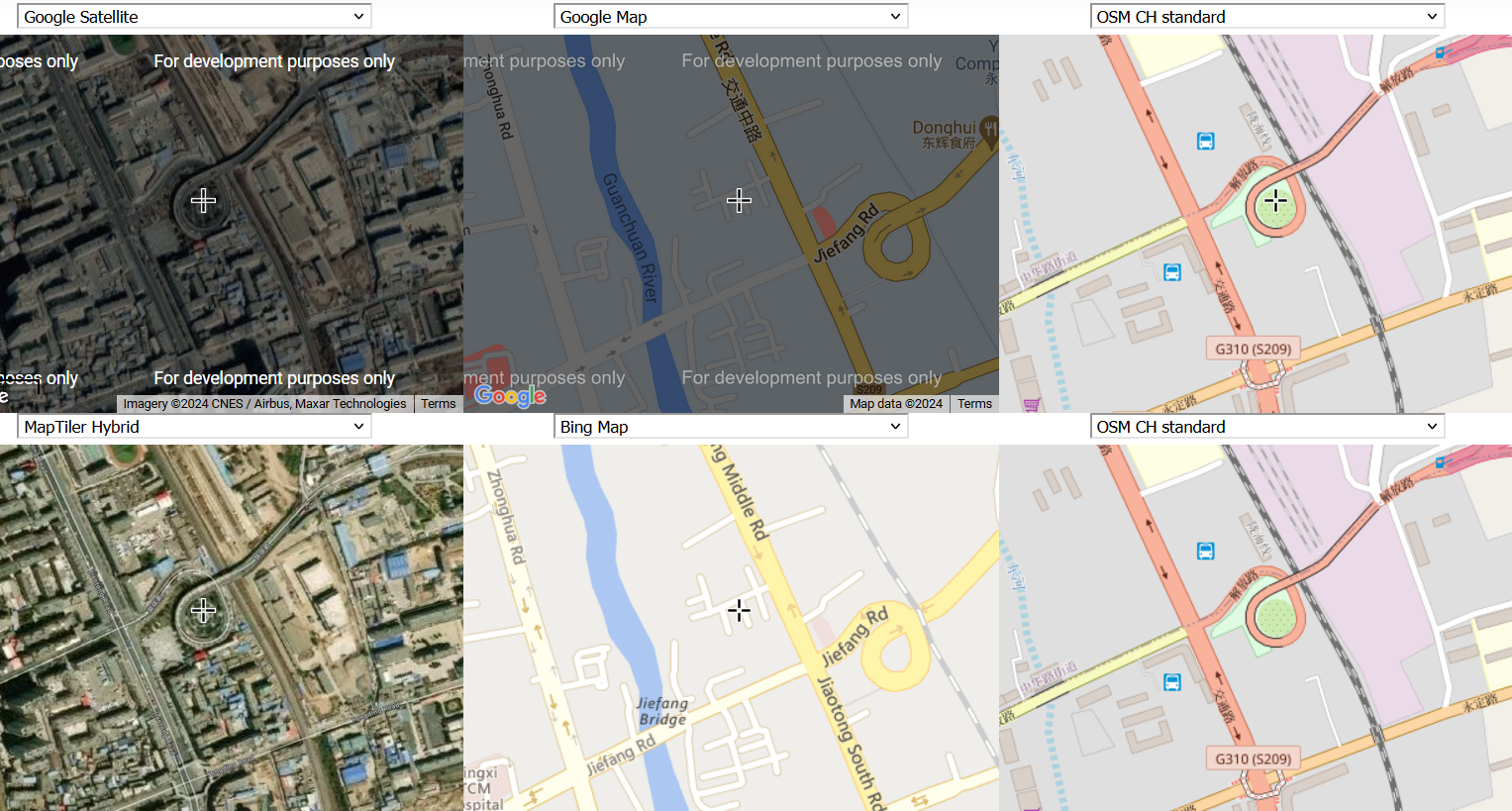
Task: Click the Imagery ©2024 CNES / Airbus attribution text
Action: pyautogui.click(x=264, y=404)
